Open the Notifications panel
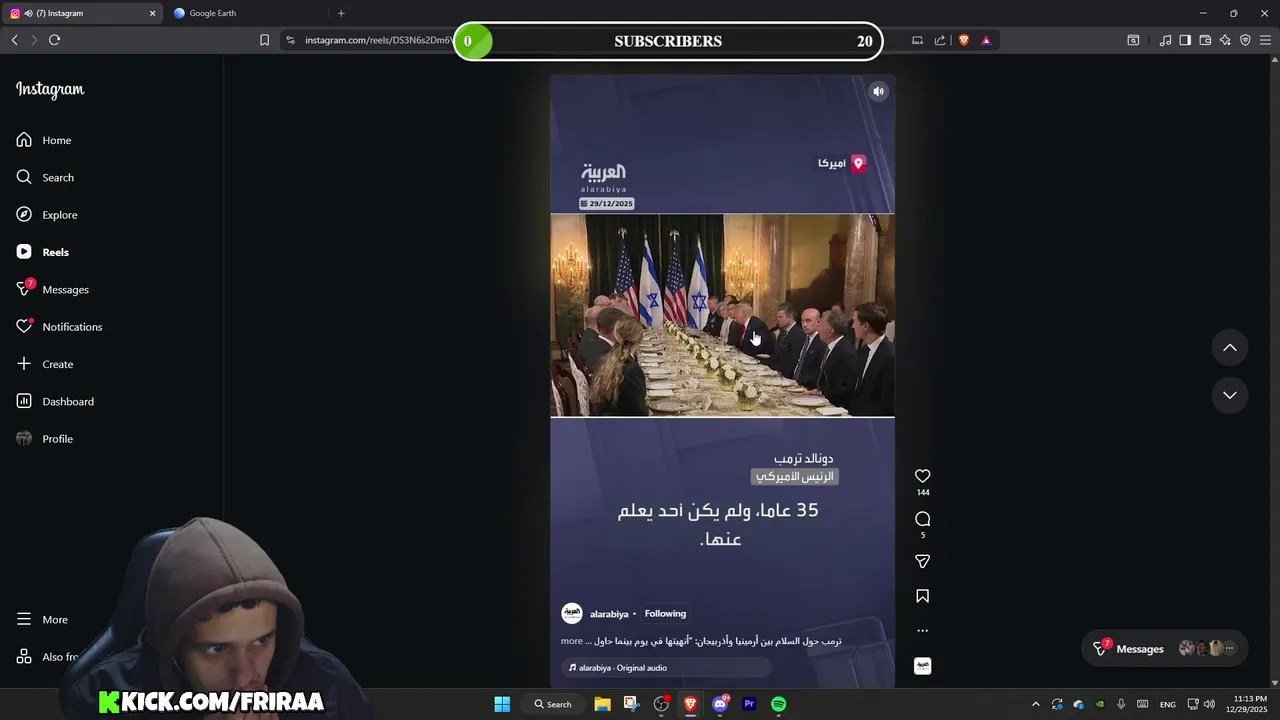Viewport: 1280px width, 720px height. coord(60,327)
